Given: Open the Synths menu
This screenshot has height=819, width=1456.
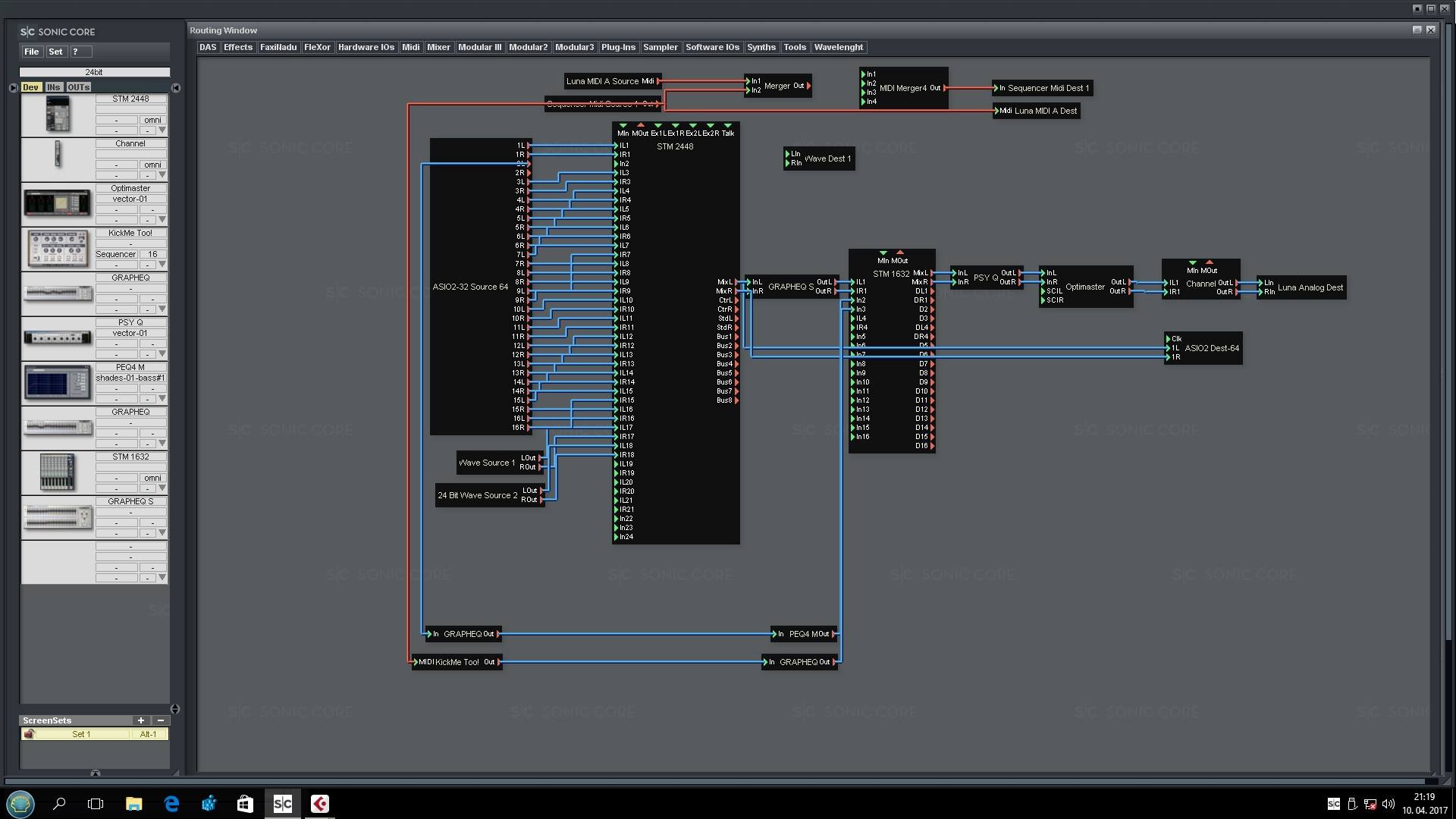Looking at the screenshot, I should [761, 47].
